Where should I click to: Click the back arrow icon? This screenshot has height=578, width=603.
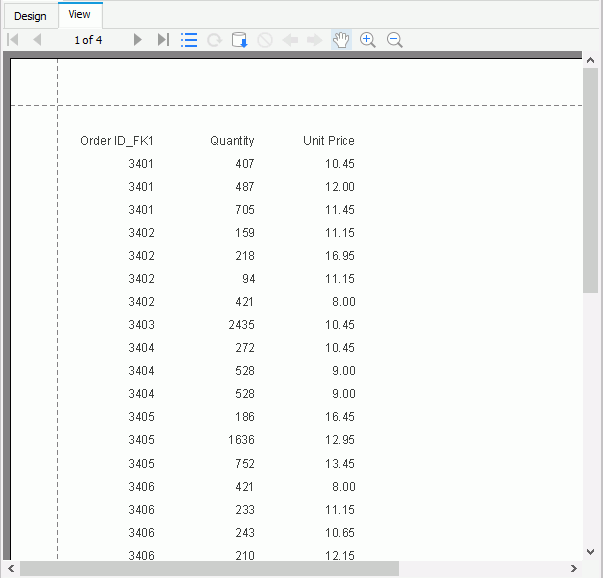[x=290, y=40]
